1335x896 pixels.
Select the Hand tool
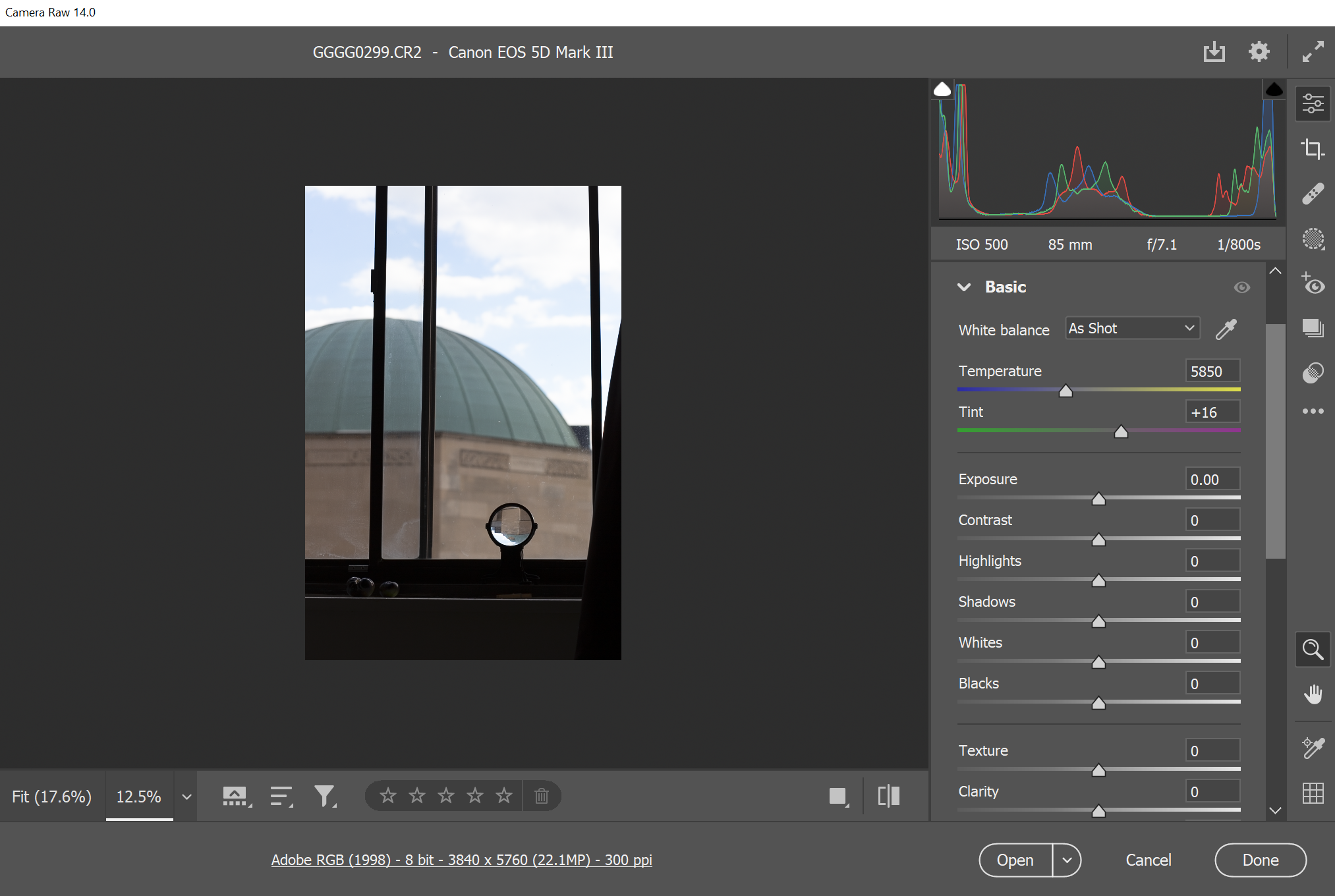[1313, 694]
